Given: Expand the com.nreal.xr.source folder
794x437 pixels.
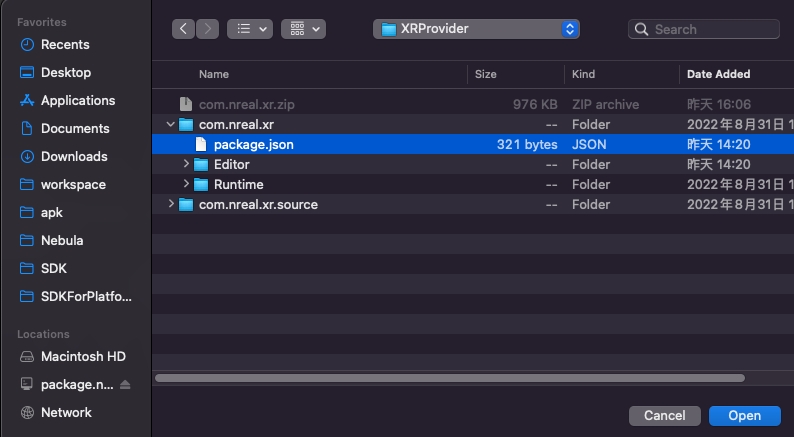Looking at the screenshot, I should [x=171, y=205].
